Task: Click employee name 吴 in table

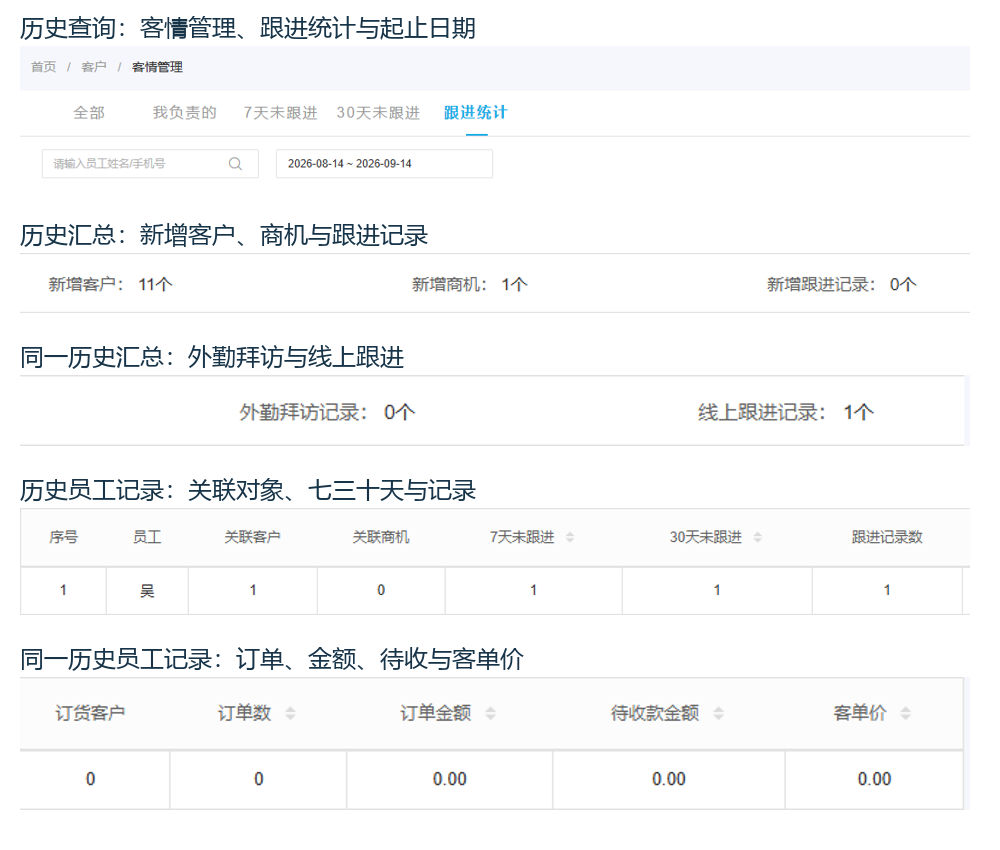Action: click(x=147, y=591)
